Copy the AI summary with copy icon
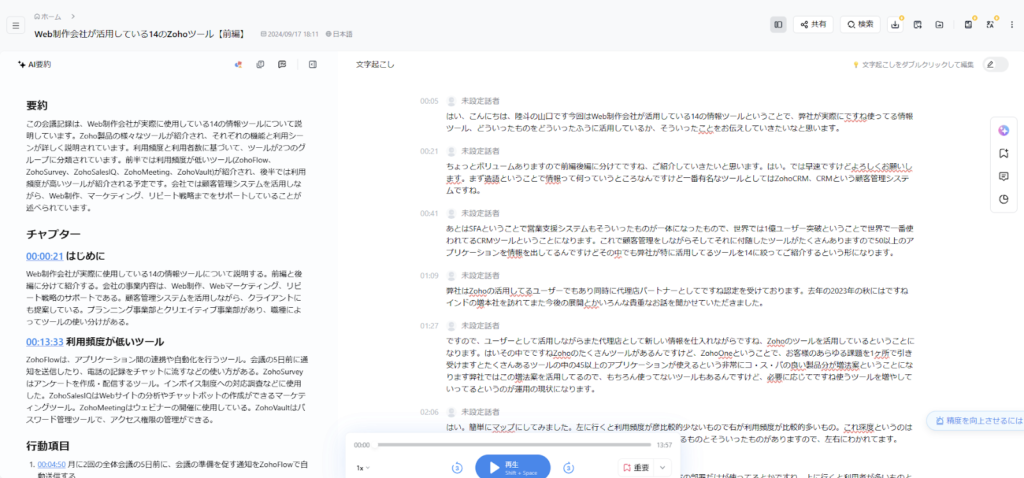The width and height of the screenshot is (1024, 478). tap(260, 65)
